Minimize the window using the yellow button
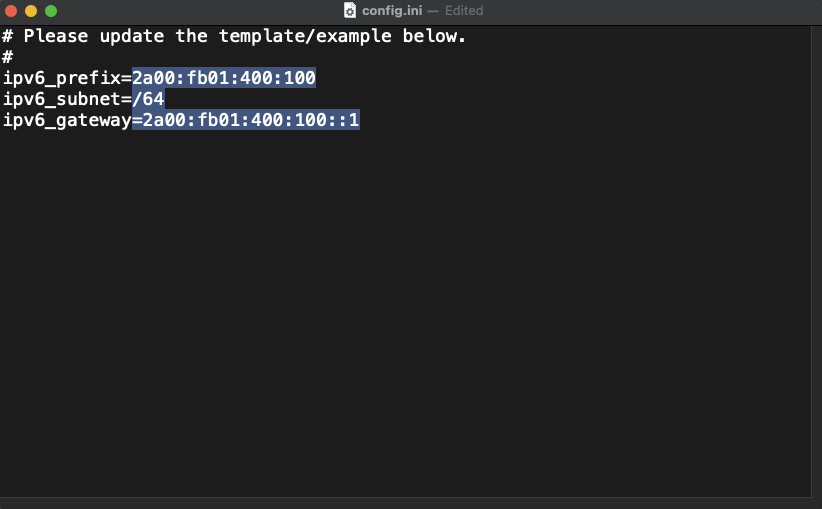Image resolution: width=822 pixels, height=509 pixels. click(31, 11)
